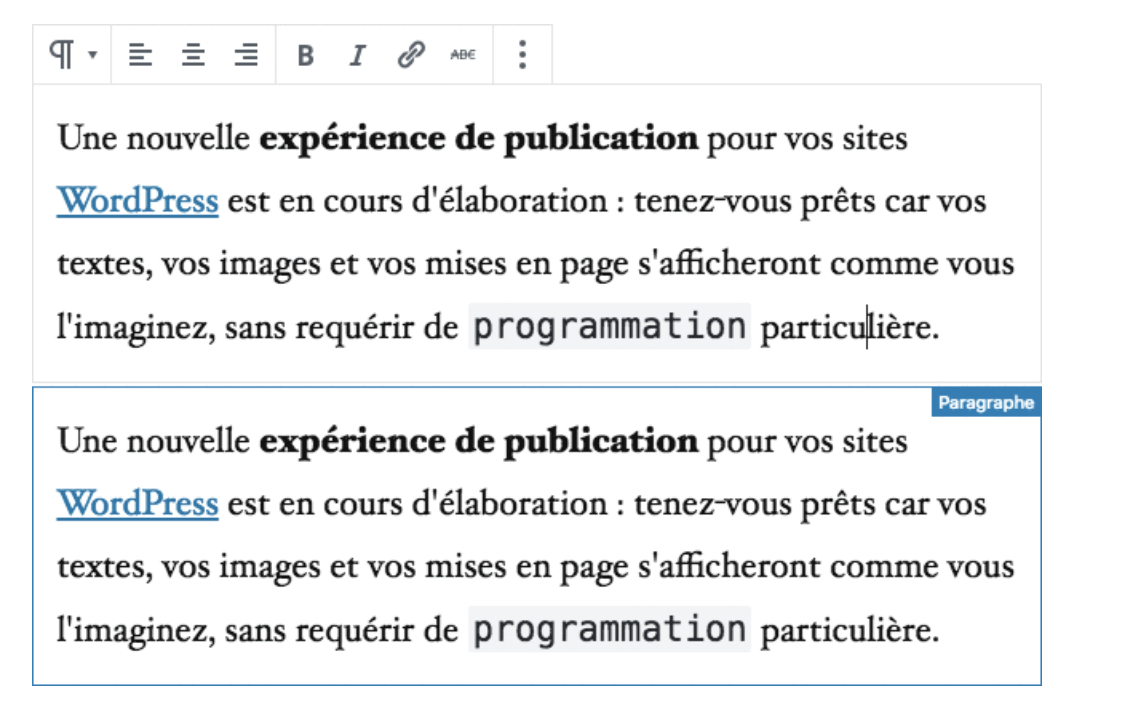Open more options three-dot menu
1122x712 pixels.
(x=522, y=55)
